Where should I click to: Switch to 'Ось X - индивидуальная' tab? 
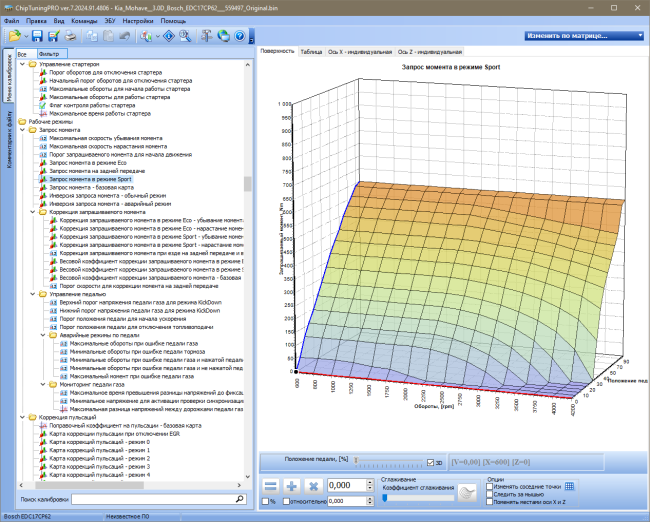pos(359,52)
